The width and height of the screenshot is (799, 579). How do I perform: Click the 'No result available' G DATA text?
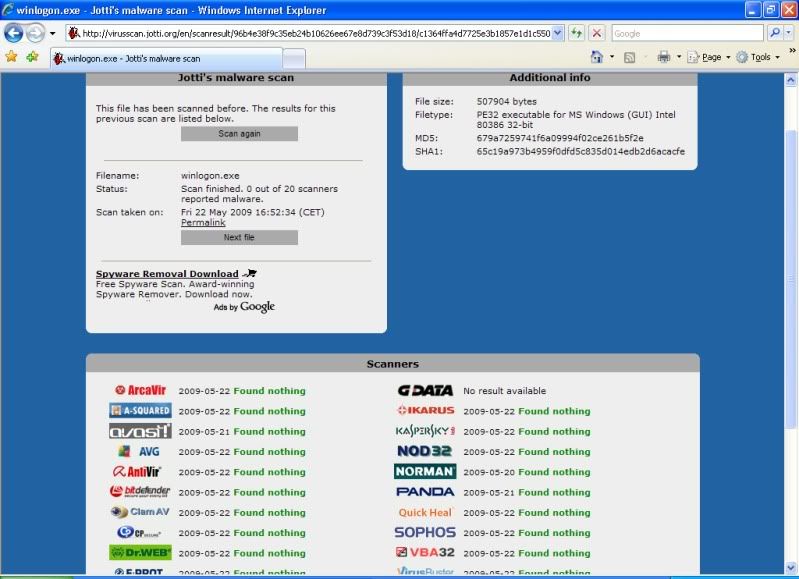click(504, 391)
